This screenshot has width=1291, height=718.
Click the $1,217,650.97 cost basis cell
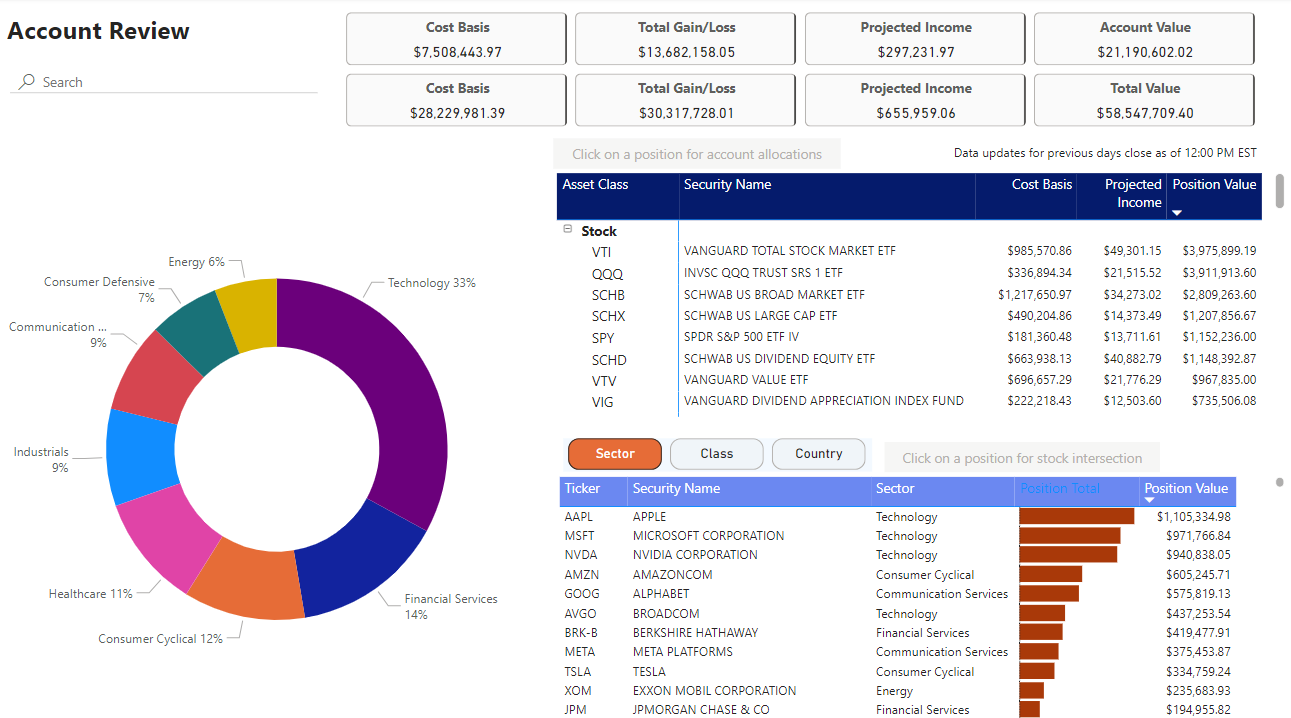pos(1035,295)
